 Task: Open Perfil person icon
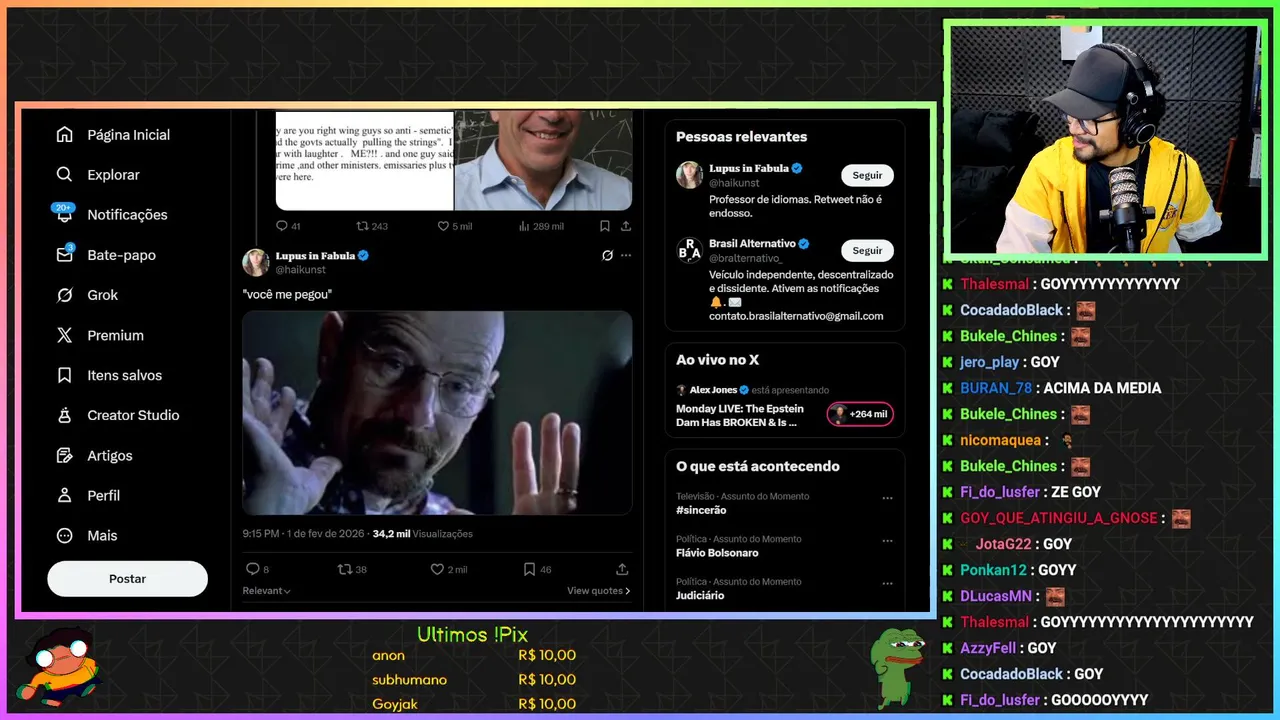pos(65,495)
